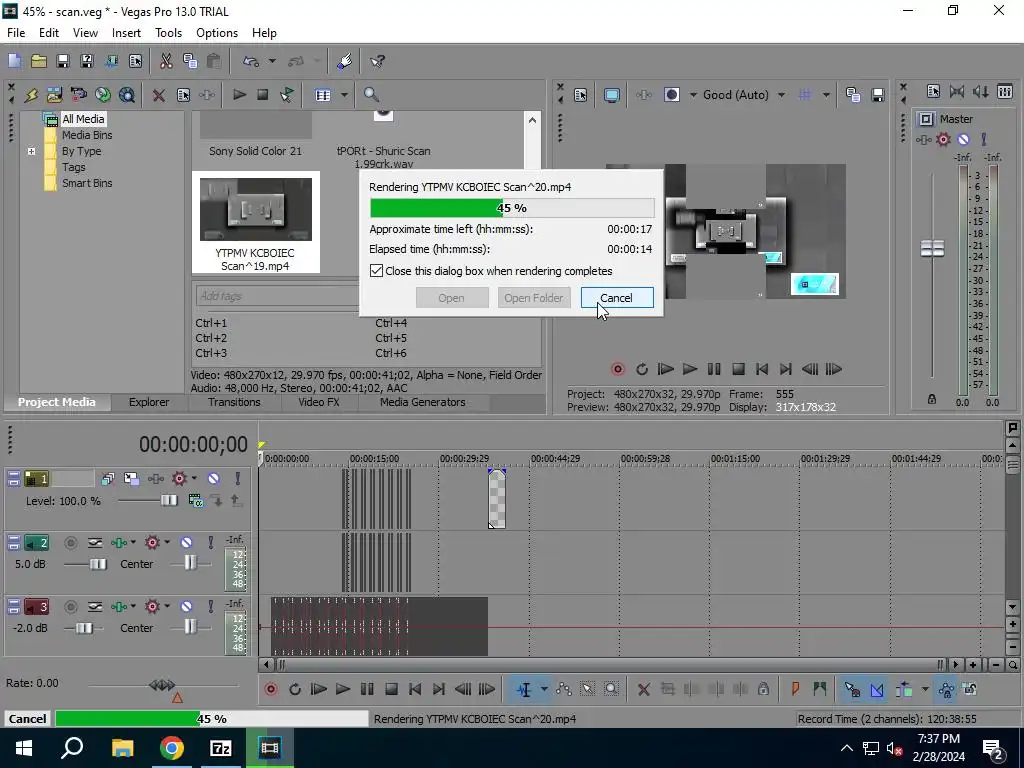This screenshot has width=1024, height=768.
Task: Click the Open project folder icon
Action: [39, 61]
